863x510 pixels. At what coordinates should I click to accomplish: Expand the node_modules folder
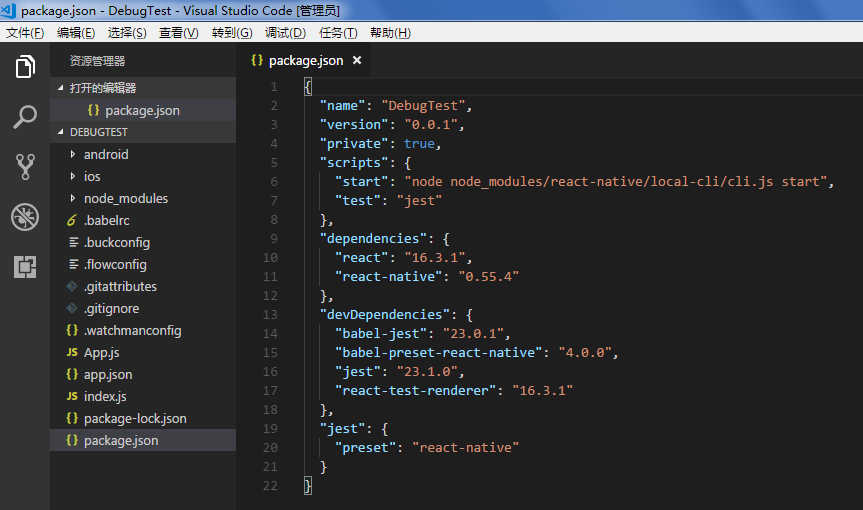[x=125, y=198]
